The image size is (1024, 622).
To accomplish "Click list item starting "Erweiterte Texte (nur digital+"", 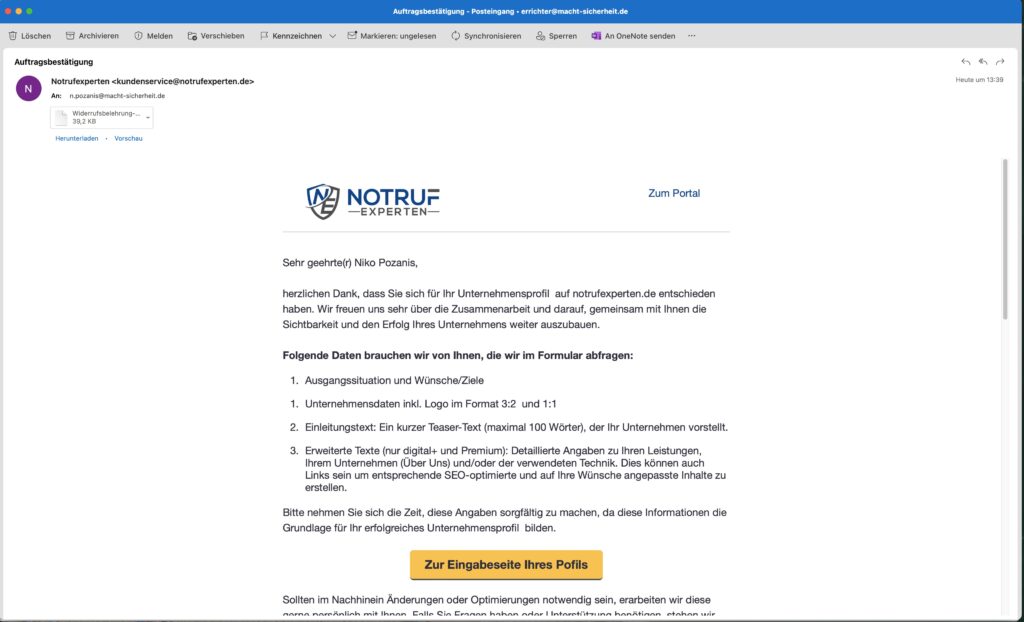I will (x=516, y=469).
